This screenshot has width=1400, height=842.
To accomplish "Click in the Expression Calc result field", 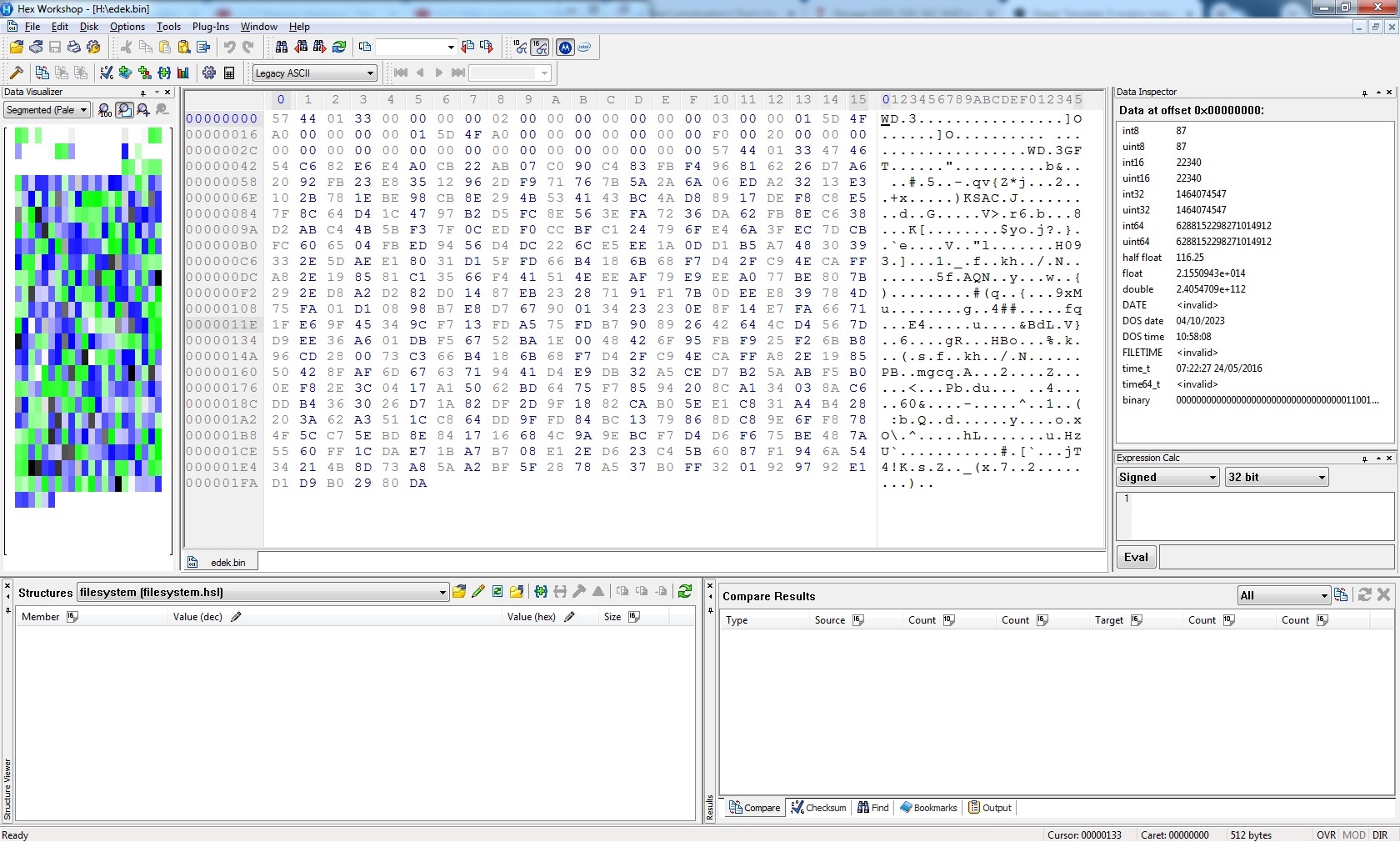I will pos(1277,557).
